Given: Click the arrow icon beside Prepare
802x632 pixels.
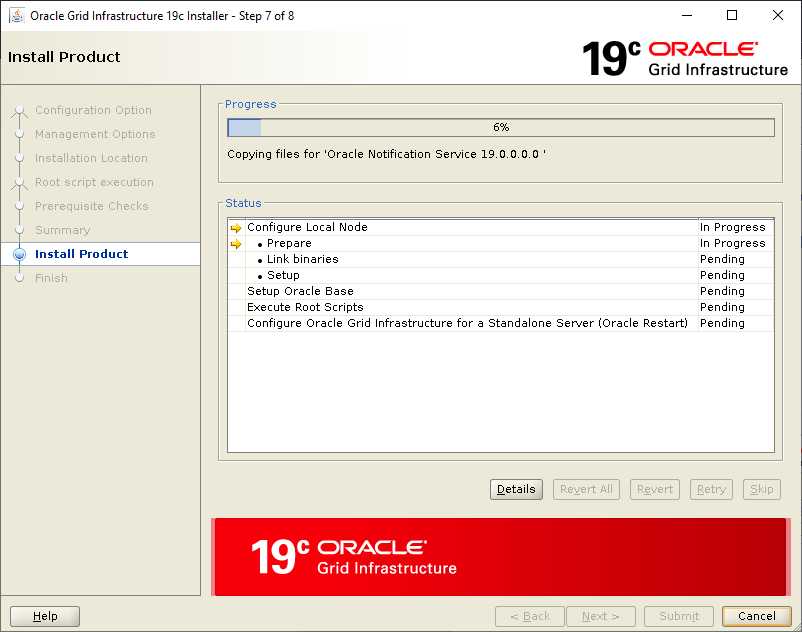Looking at the screenshot, I should point(236,244).
